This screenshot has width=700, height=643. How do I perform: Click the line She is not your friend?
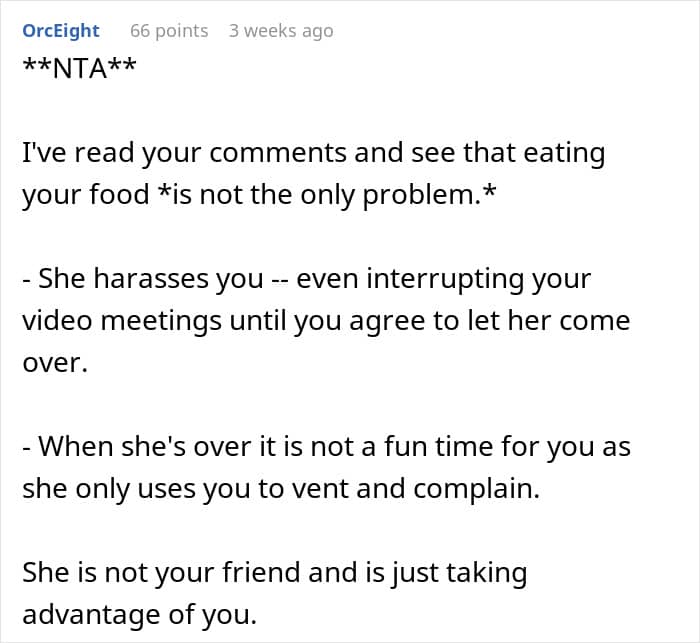(x=275, y=573)
